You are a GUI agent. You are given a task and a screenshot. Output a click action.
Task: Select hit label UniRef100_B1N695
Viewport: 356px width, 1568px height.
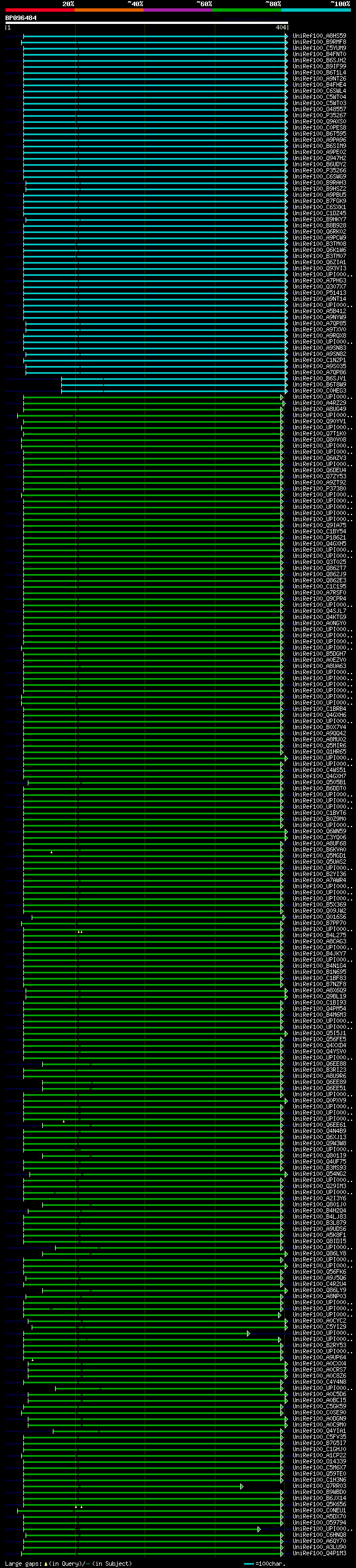[319, 972]
